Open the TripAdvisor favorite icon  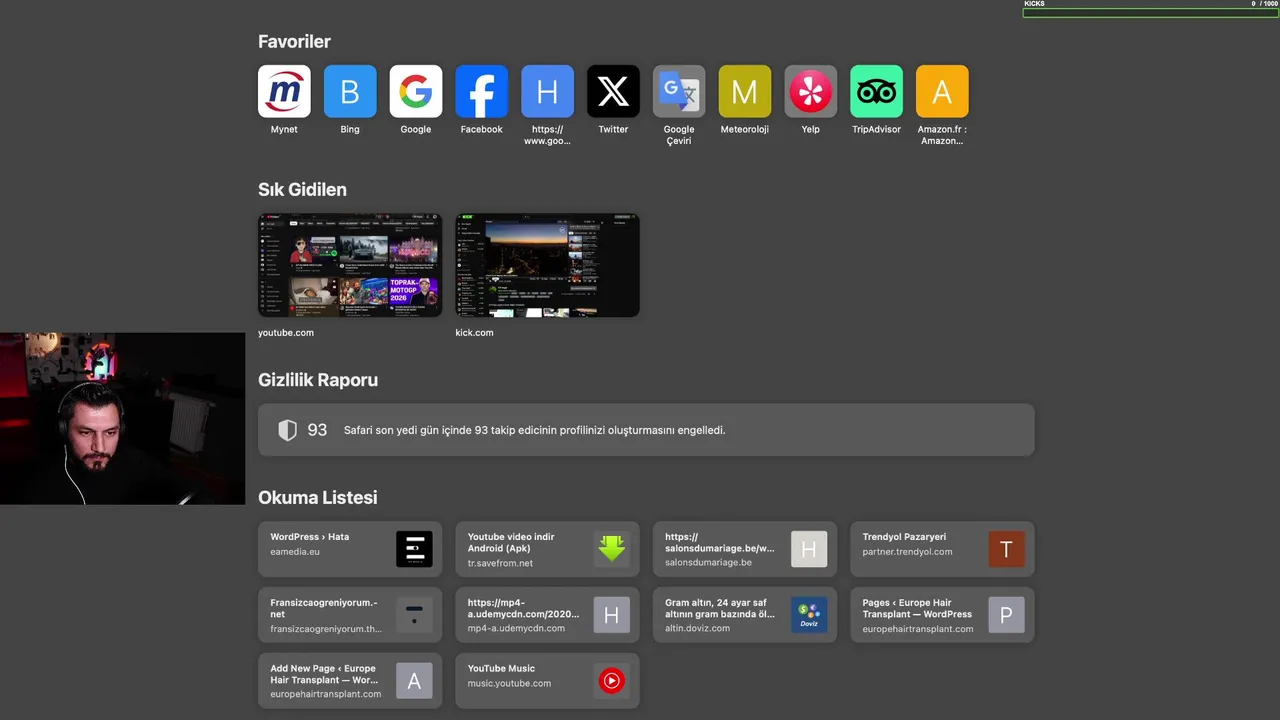877,91
